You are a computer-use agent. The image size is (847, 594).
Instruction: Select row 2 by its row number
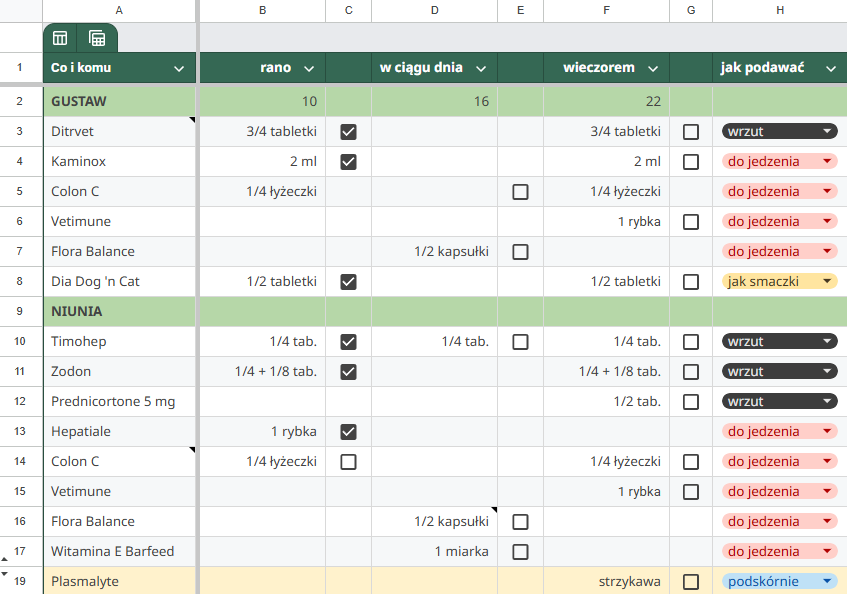(x=20, y=102)
